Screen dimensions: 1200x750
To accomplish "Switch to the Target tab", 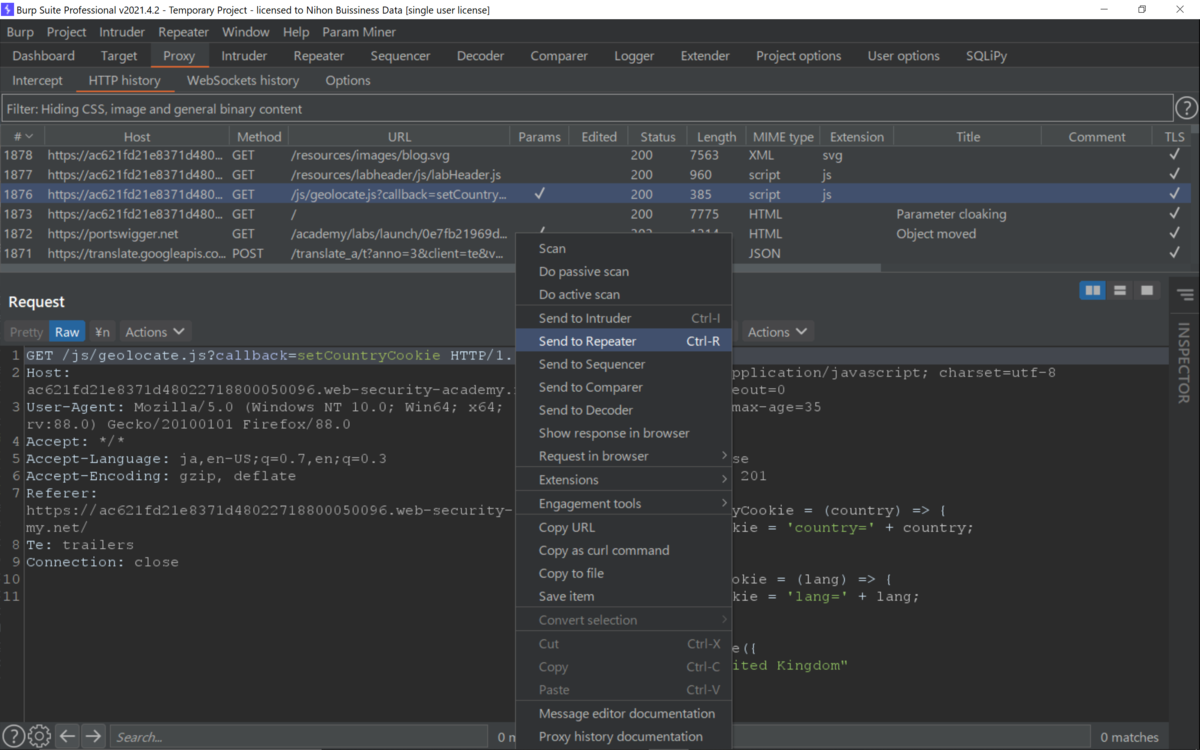I will pos(119,56).
